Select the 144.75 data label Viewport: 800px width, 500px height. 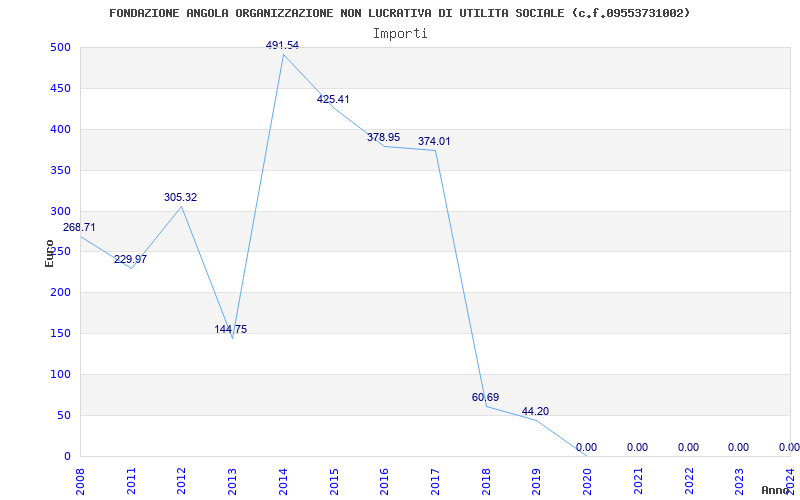231,329
